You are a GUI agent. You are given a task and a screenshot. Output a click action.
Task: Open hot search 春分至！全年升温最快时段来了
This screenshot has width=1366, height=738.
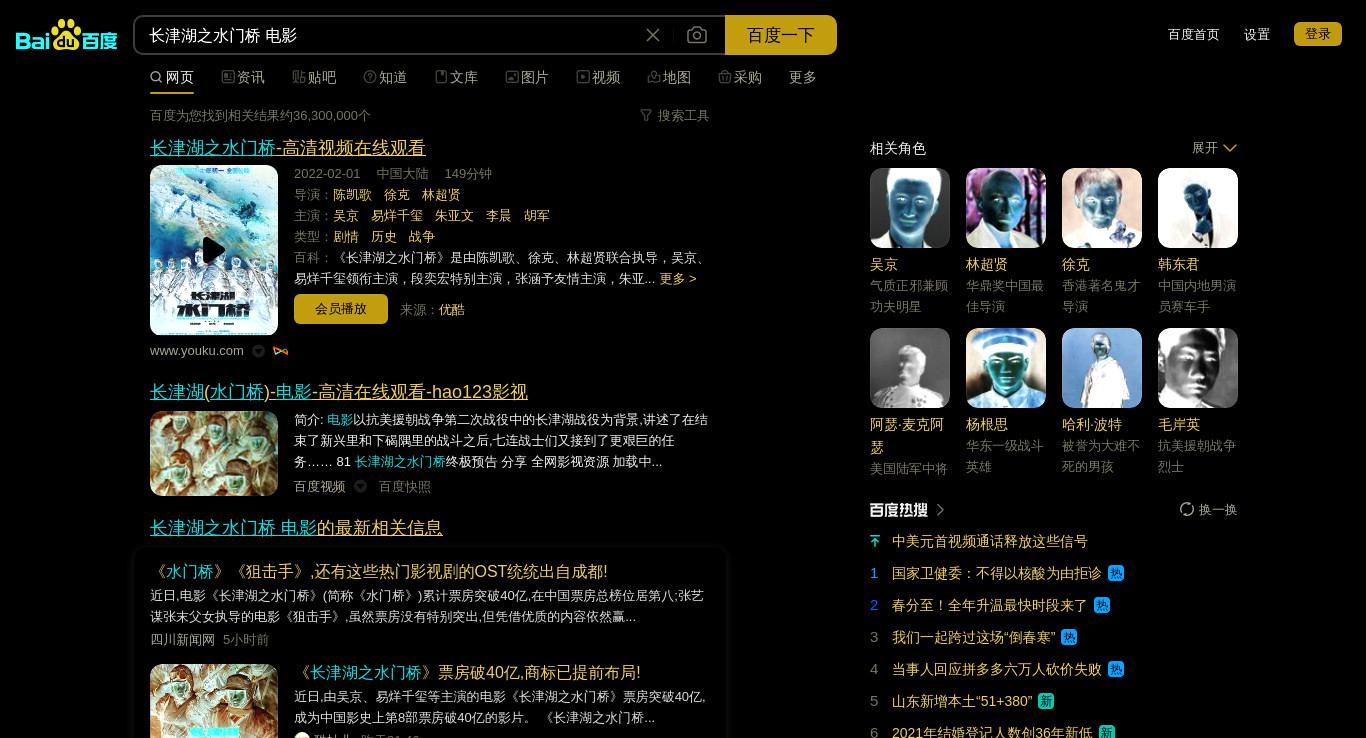point(990,605)
